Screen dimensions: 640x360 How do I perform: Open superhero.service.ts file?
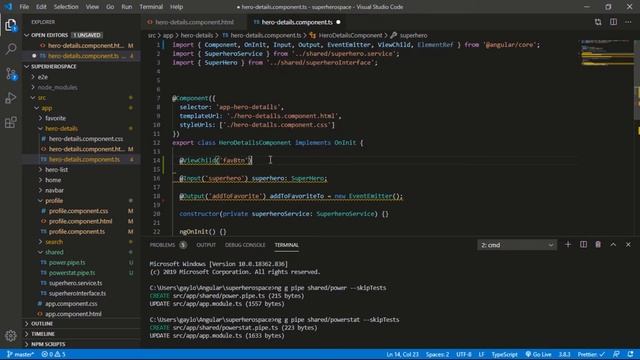76,283
